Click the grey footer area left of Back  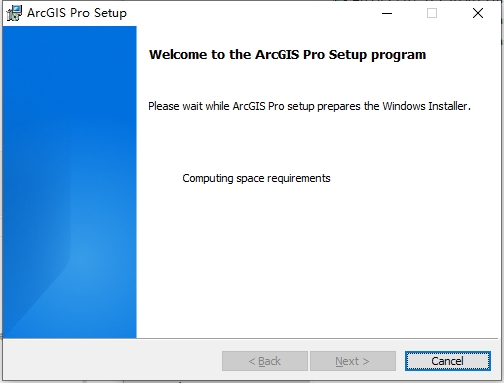(x=112, y=361)
